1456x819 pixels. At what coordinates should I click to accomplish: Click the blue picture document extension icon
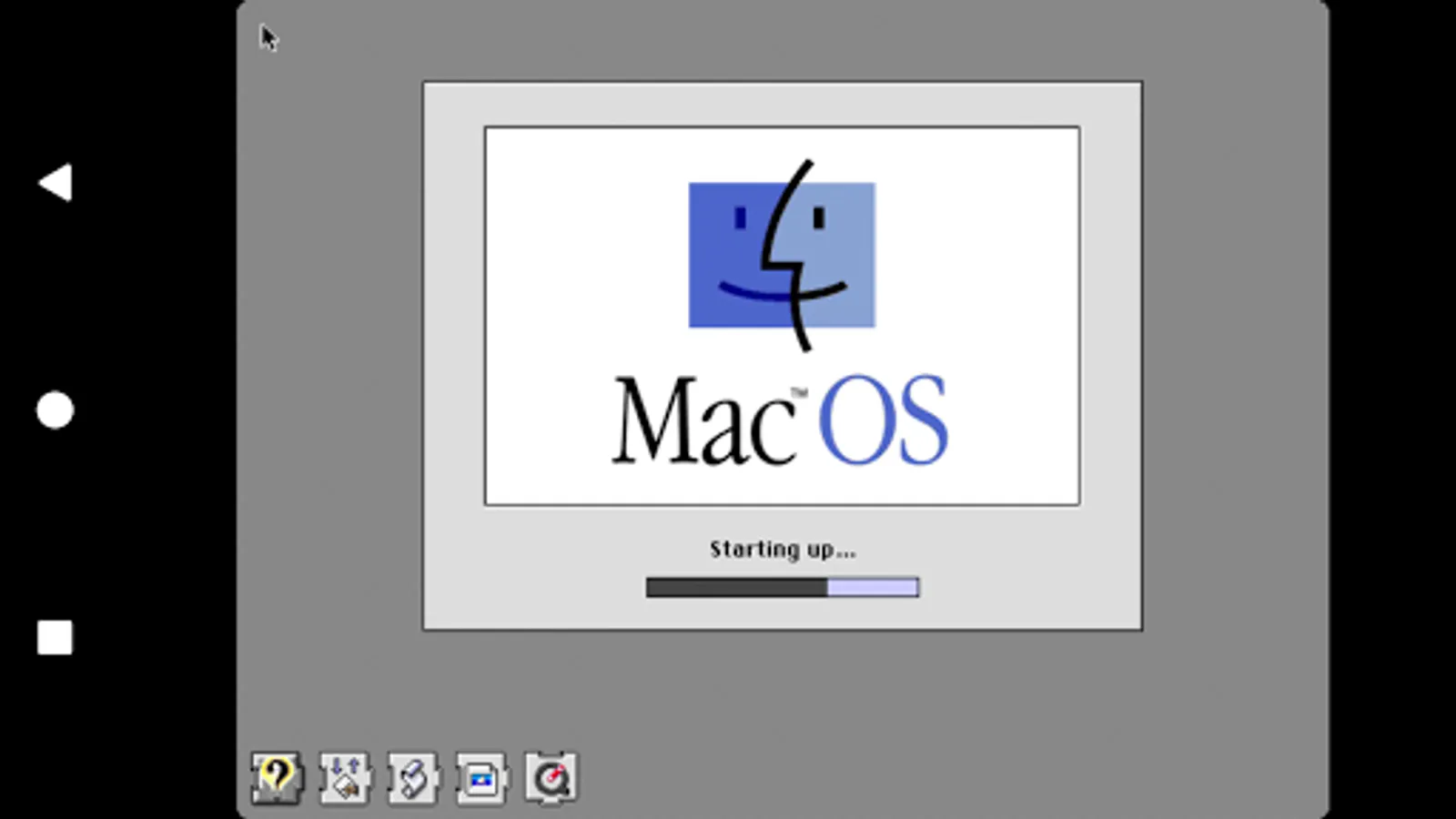(x=481, y=778)
